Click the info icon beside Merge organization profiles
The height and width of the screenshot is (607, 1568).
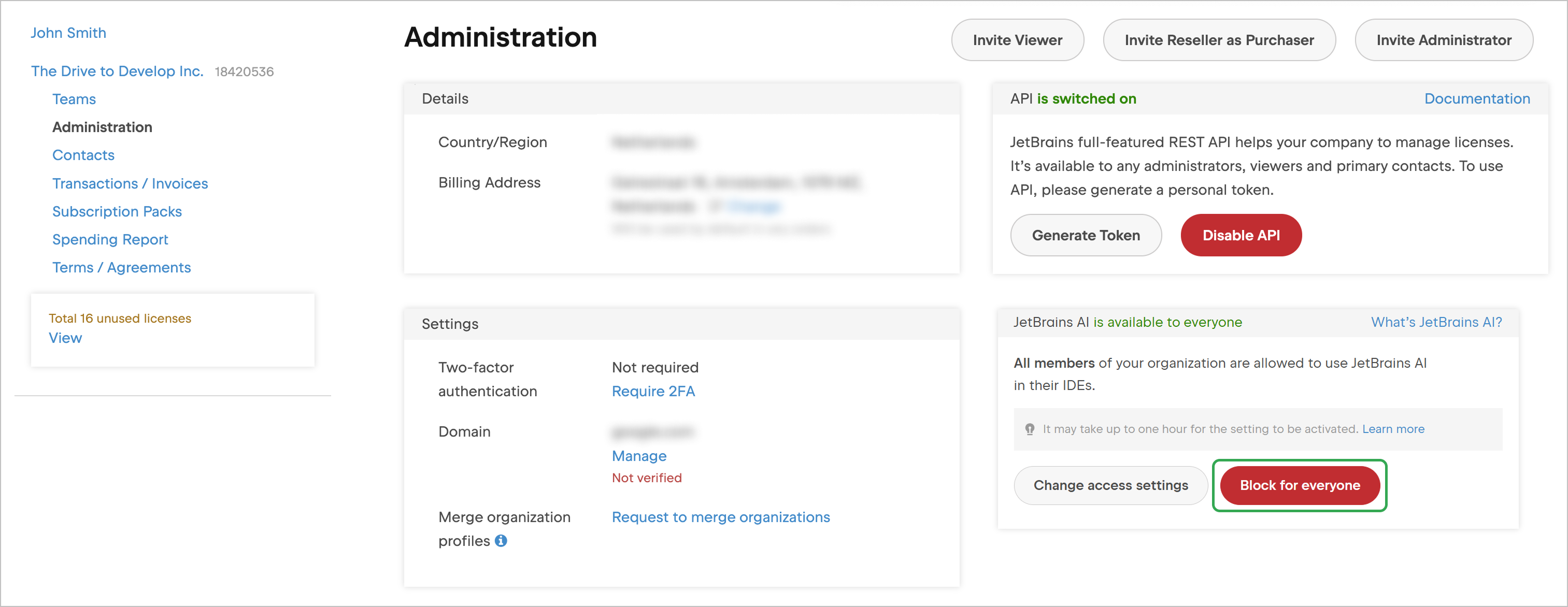[x=501, y=540]
